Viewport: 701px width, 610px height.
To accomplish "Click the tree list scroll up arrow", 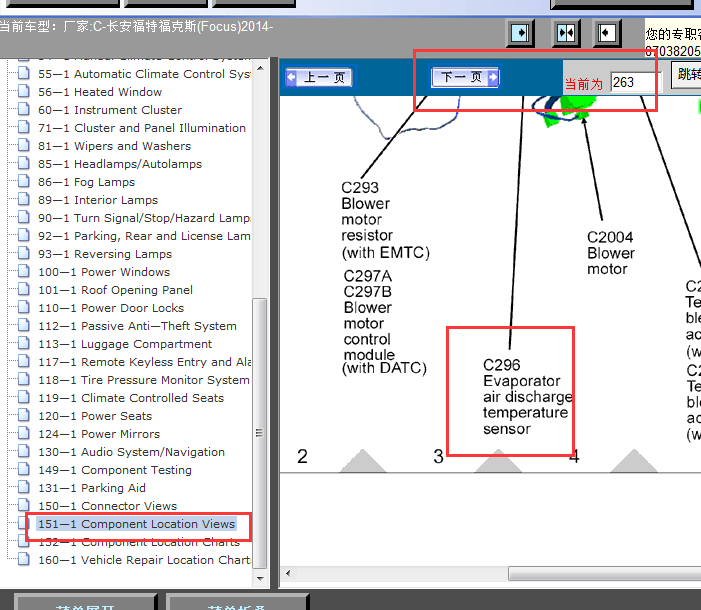I will (260, 68).
